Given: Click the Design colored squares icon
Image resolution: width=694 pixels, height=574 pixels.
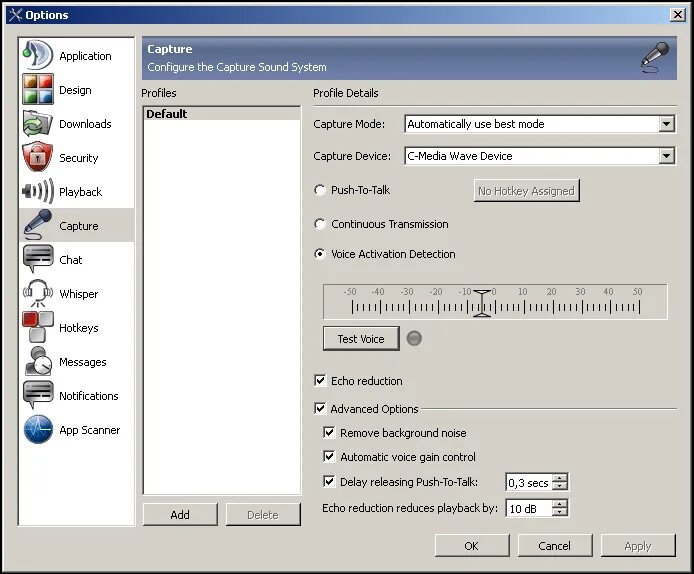Looking at the screenshot, I should tap(38, 89).
